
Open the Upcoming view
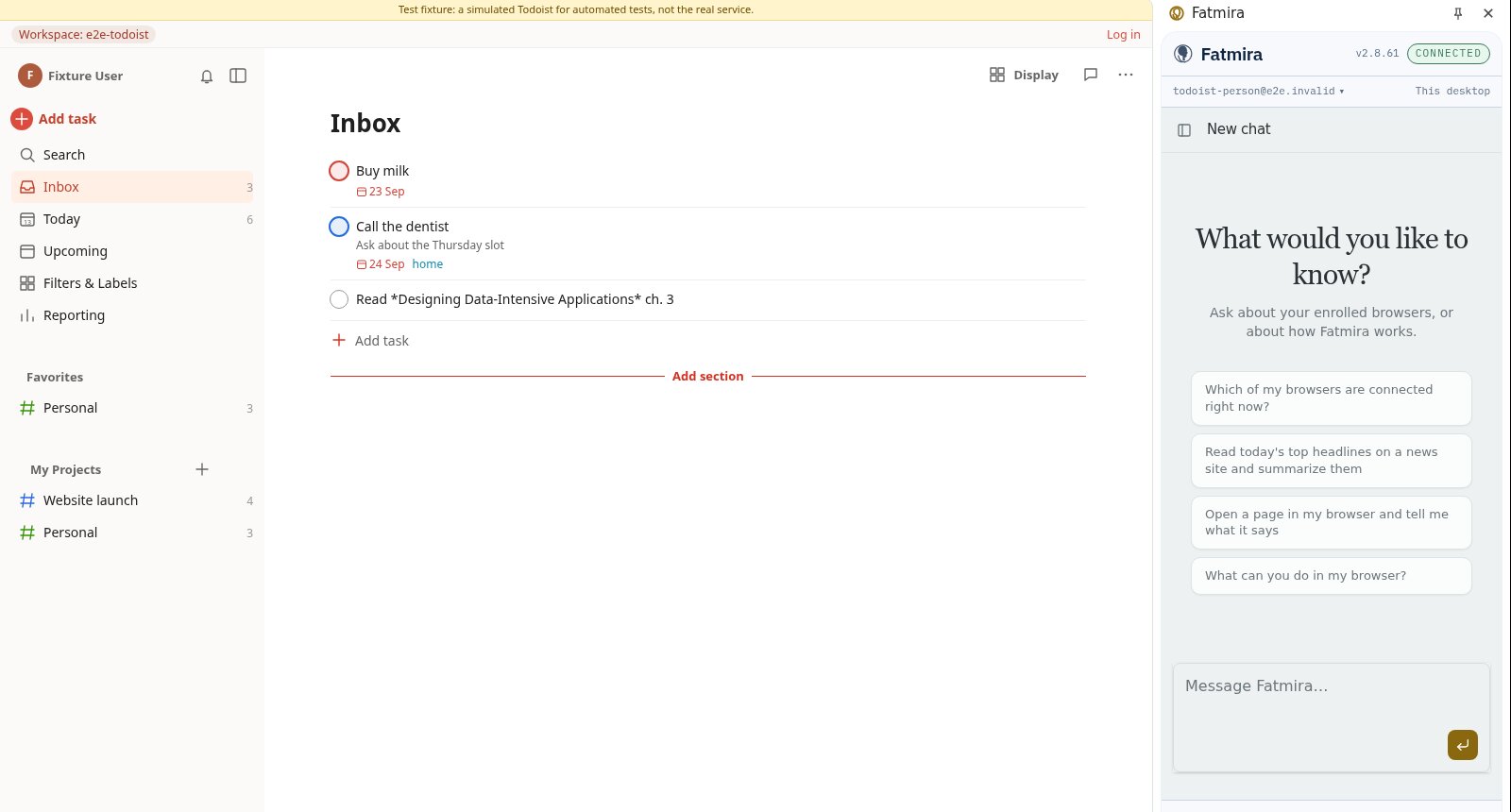point(132,251)
